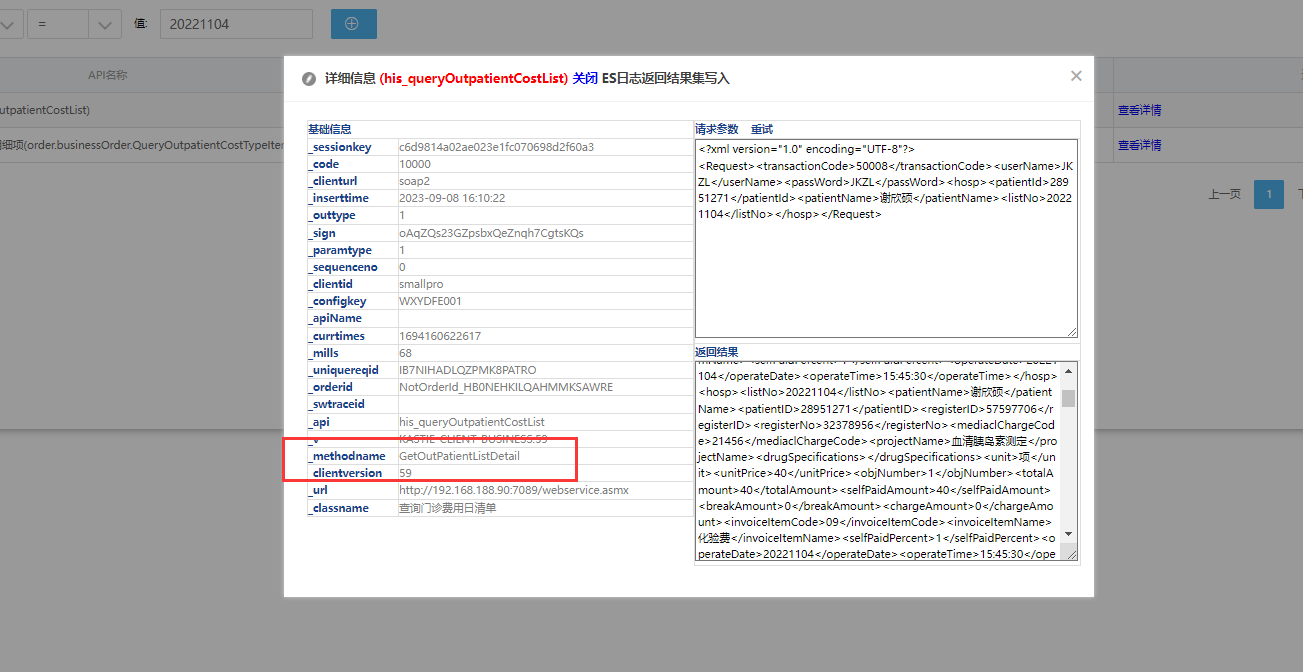
Task: Click the _inserttime value 2023-09-08 16:10:22
Action: pos(452,198)
